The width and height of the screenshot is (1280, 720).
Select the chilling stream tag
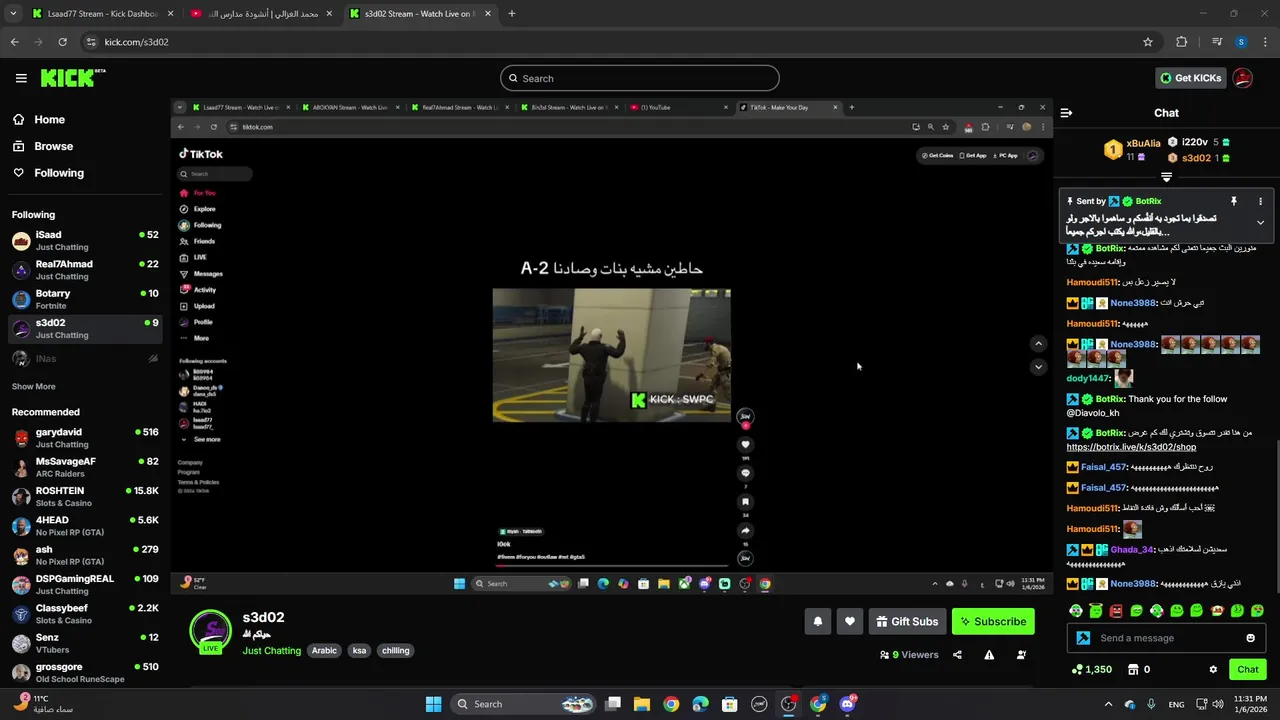pos(395,651)
